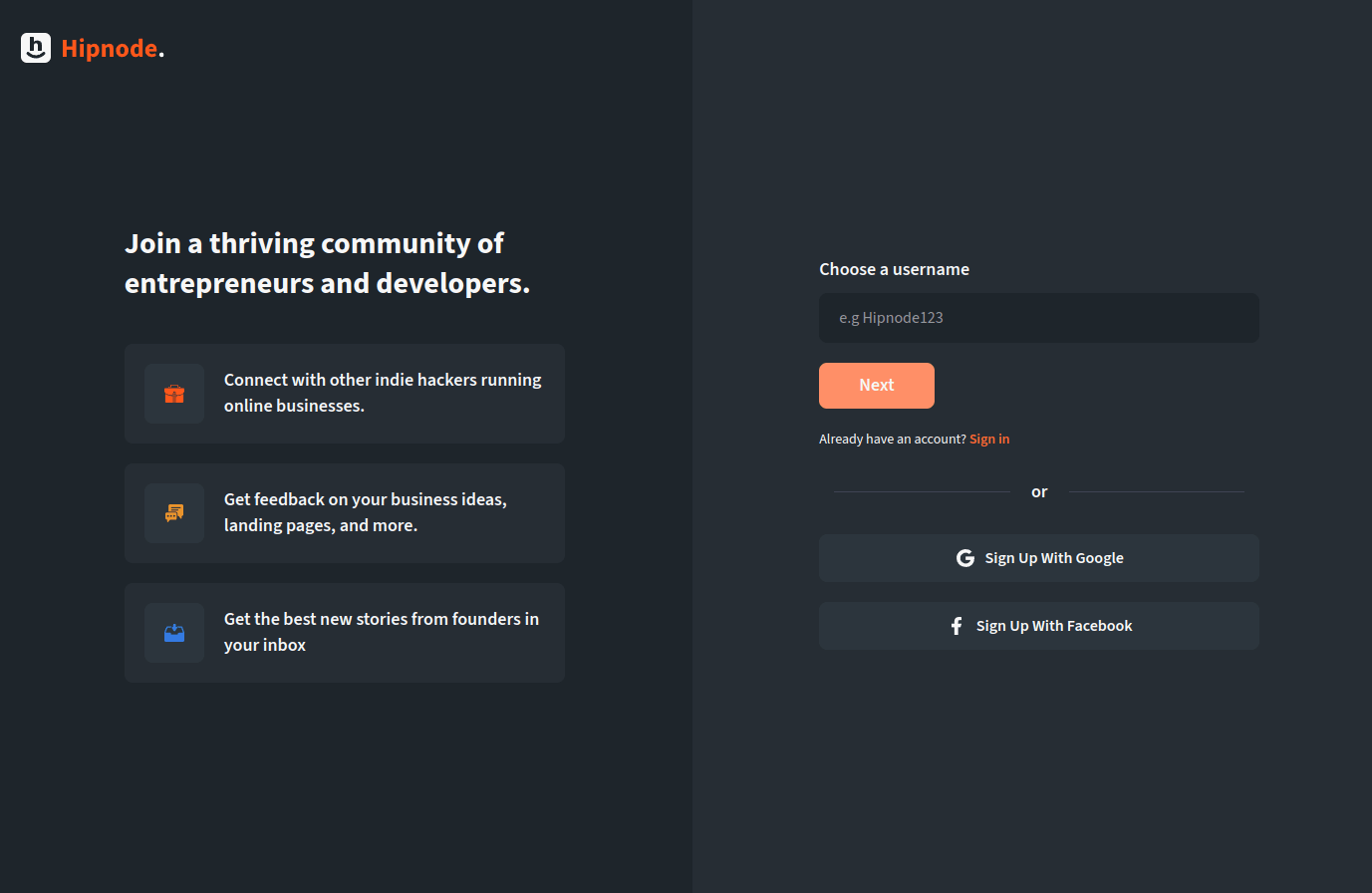Screen dimensions: 1372x893
Task: Click the 'Sign Up With Google' text
Action: (1053, 558)
